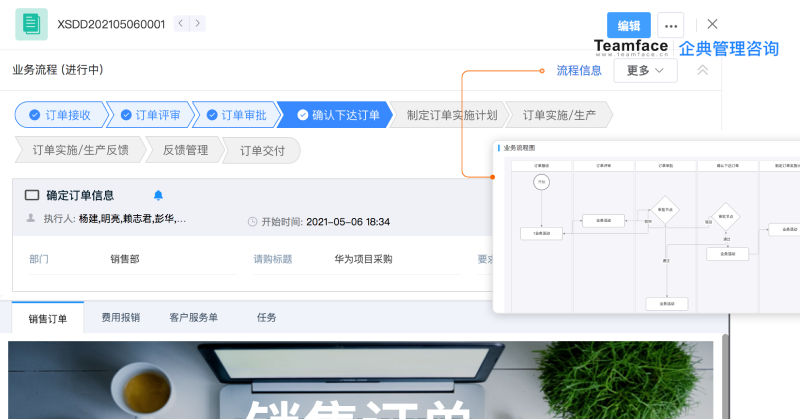Viewport: 800px width, 419px height.
Task: Select the 订单评审 process step
Action: (x=150, y=115)
